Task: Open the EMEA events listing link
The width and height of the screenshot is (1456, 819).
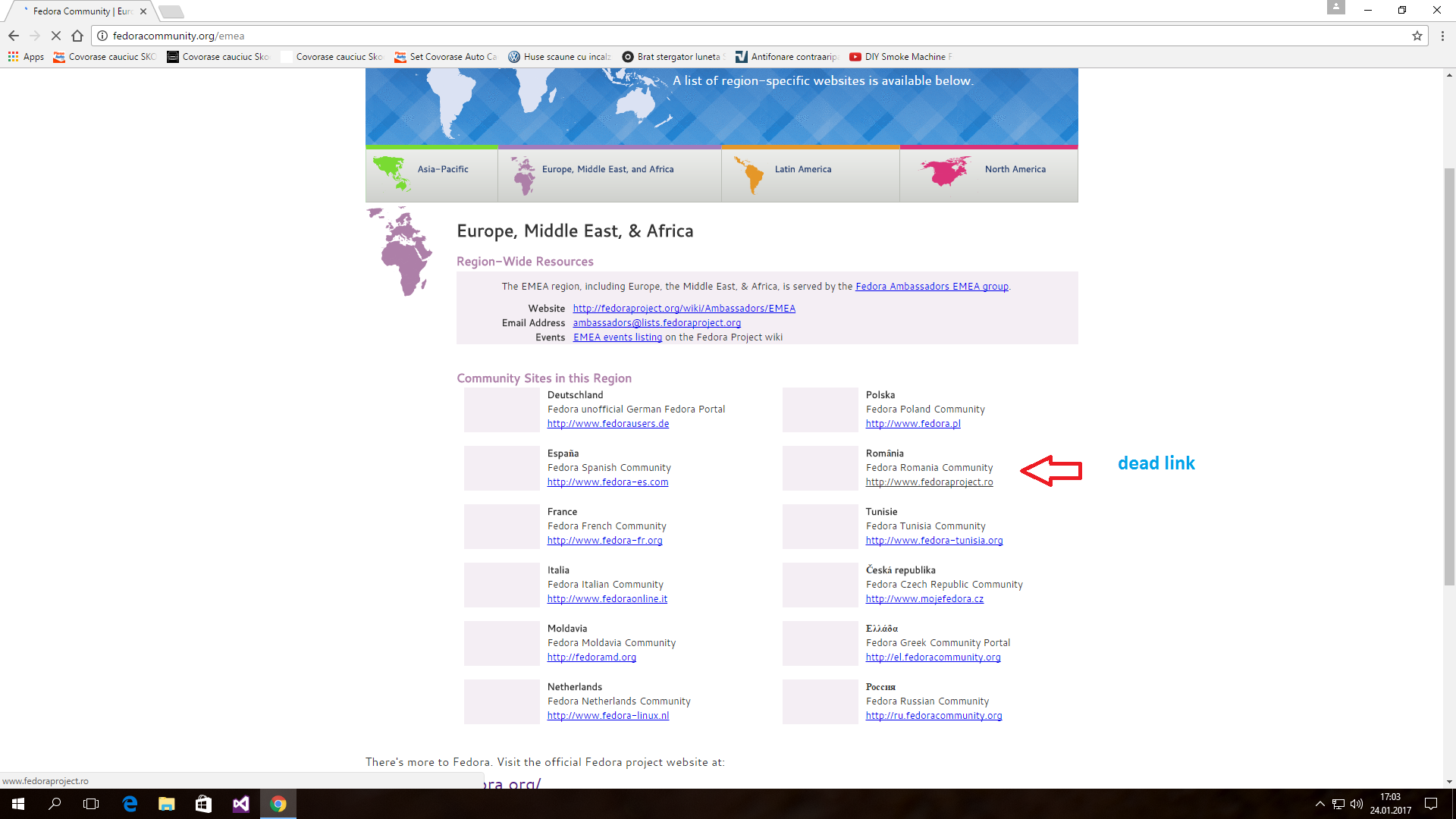Action: click(617, 337)
